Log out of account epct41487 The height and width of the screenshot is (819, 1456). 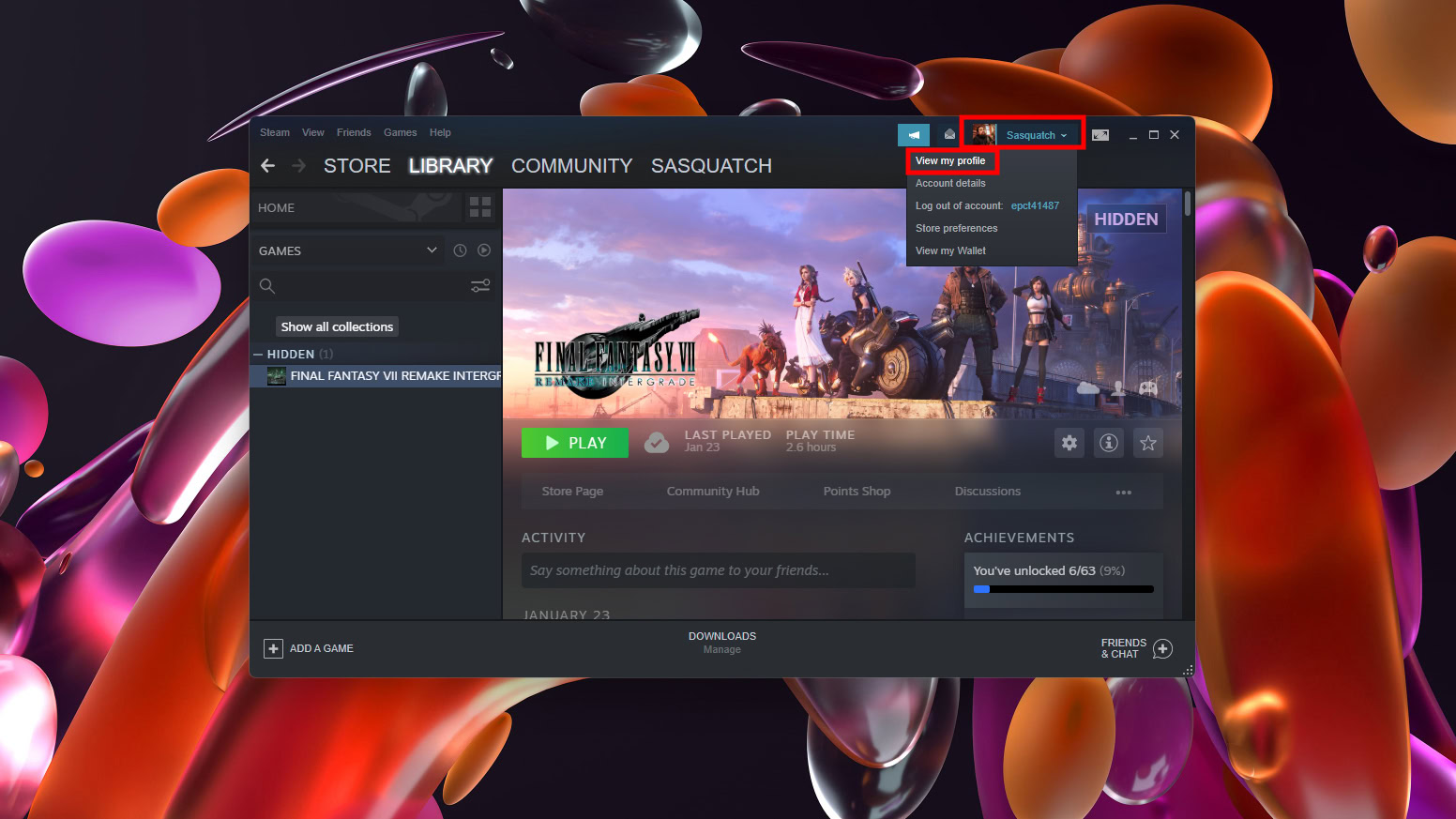coord(988,206)
